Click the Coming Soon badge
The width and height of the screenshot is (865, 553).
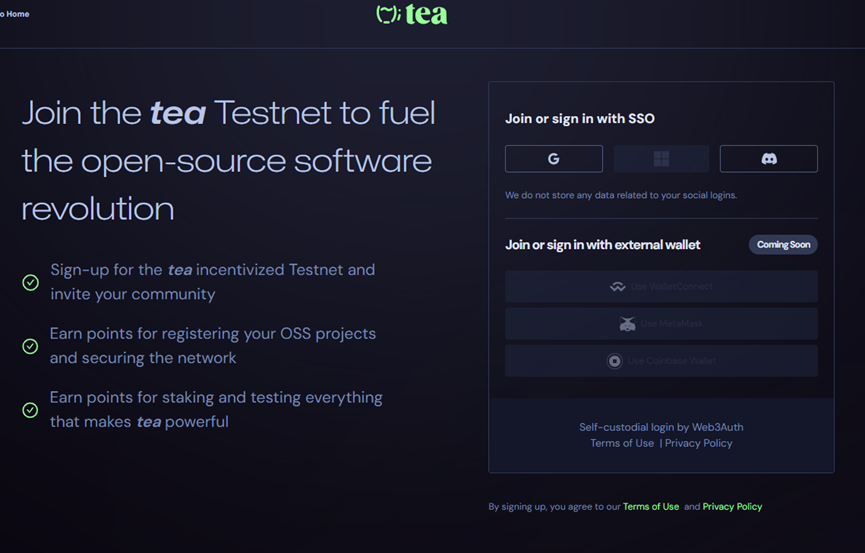pyautogui.click(x=783, y=245)
